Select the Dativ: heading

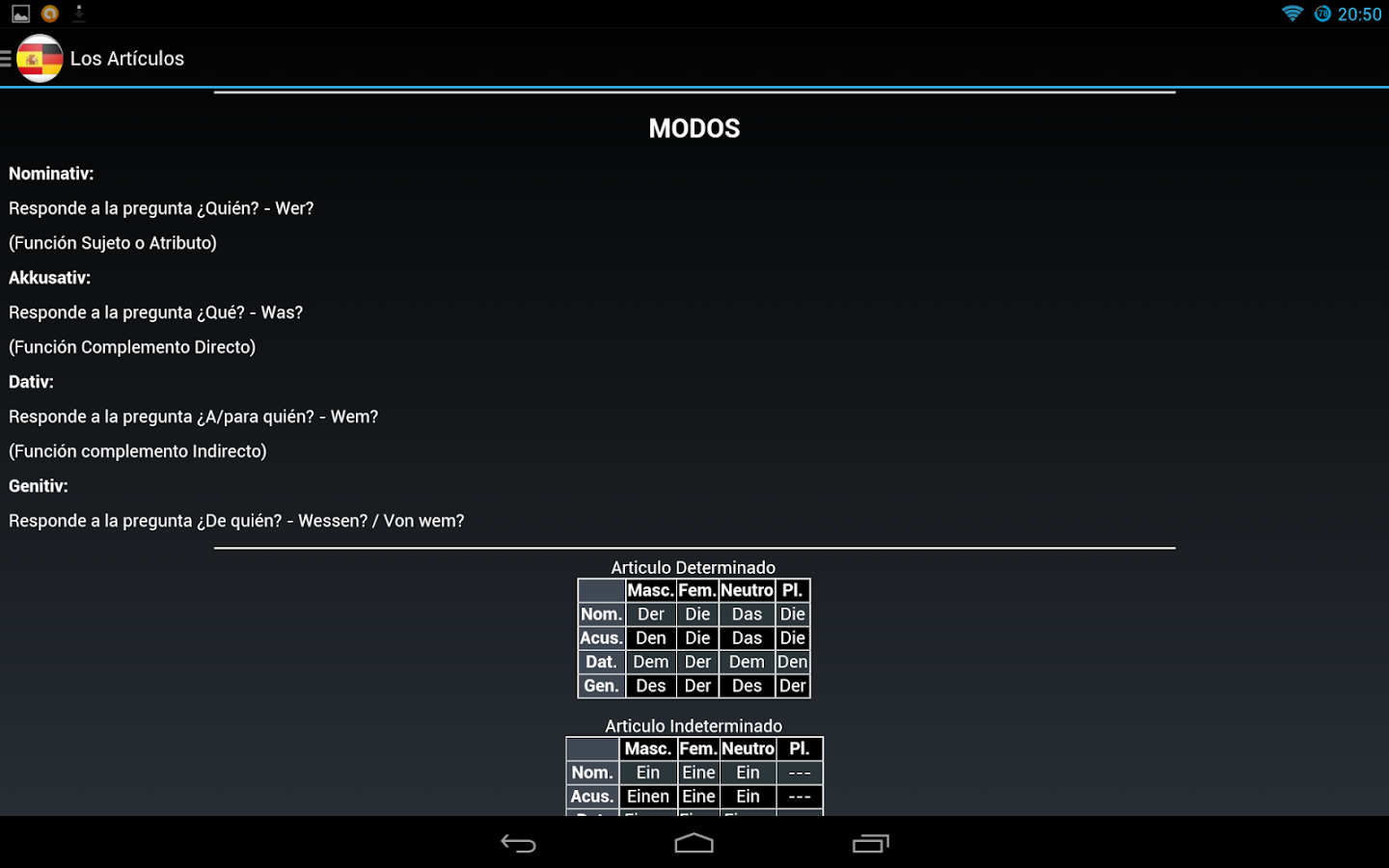[x=31, y=382]
